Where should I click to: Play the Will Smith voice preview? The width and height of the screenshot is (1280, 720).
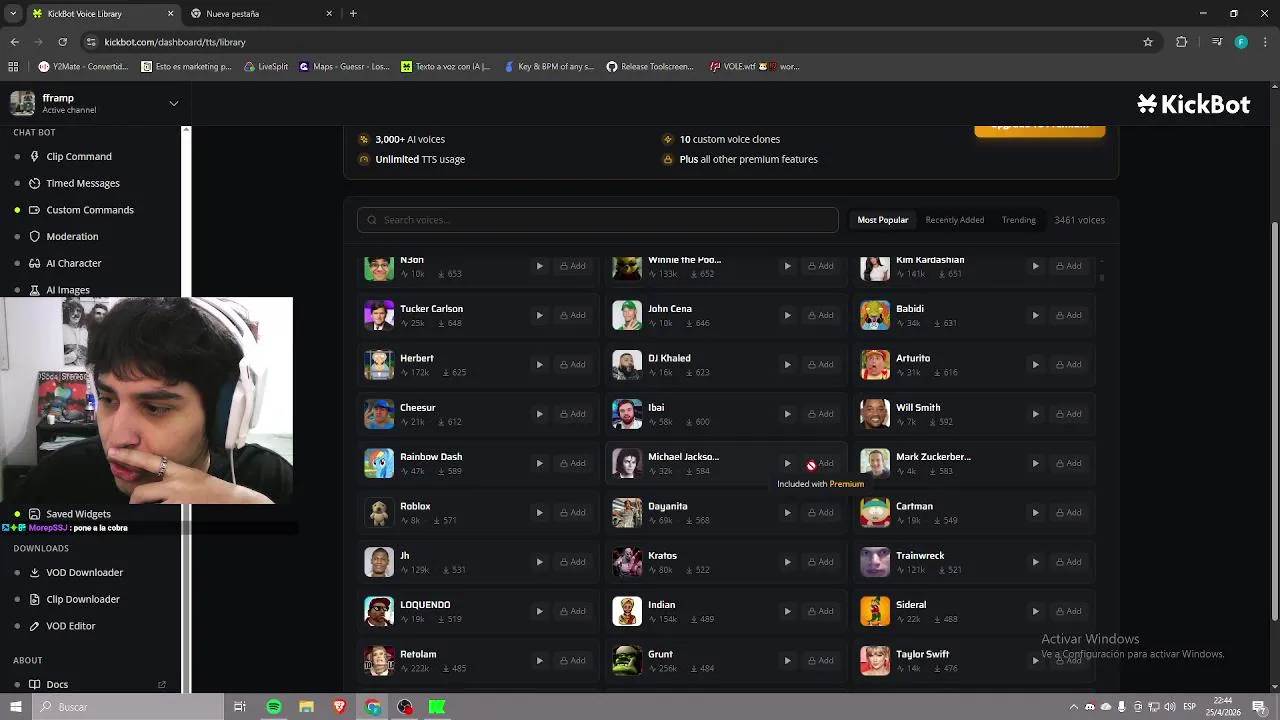[x=1035, y=413]
